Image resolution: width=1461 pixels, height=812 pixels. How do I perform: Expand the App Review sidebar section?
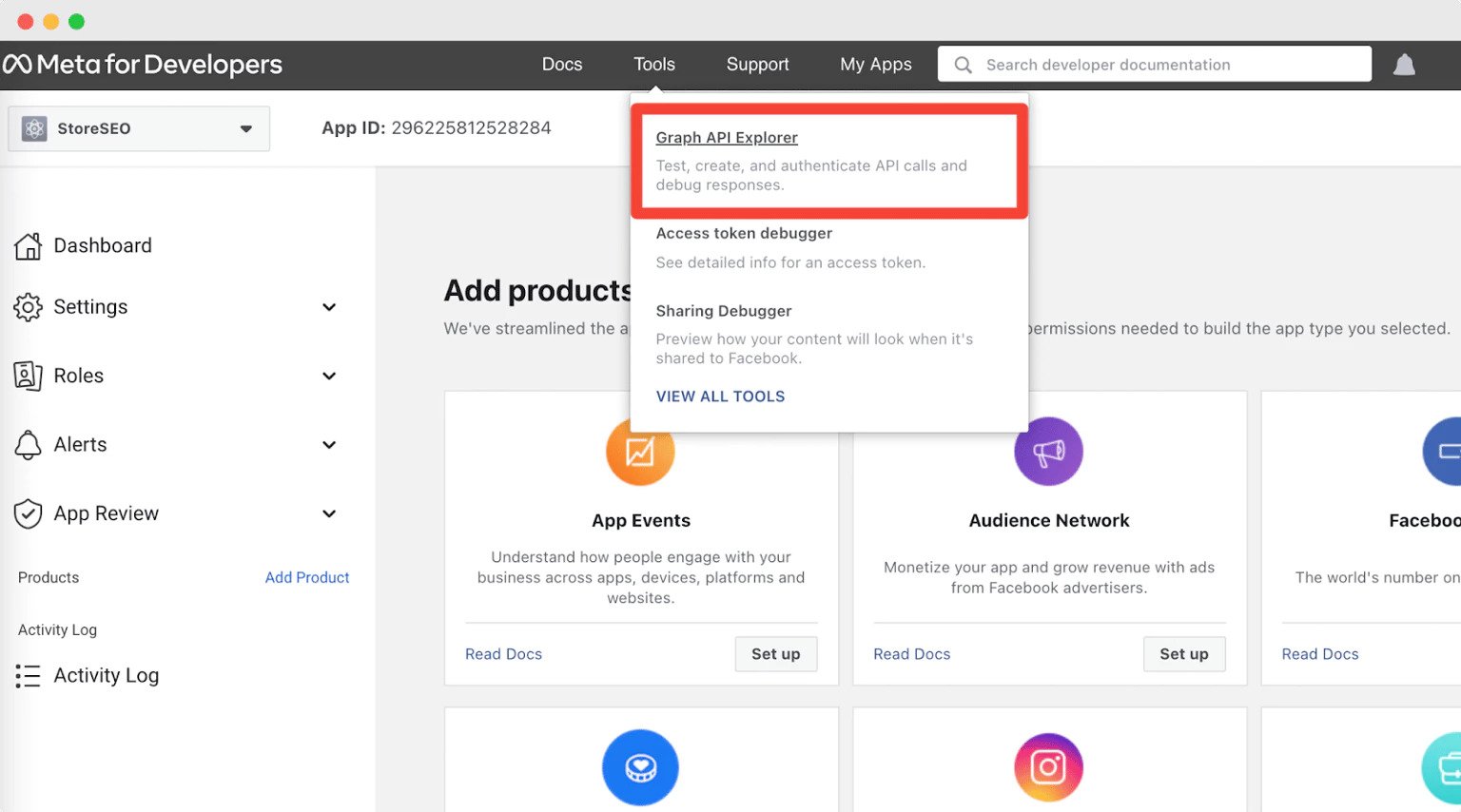click(329, 513)
